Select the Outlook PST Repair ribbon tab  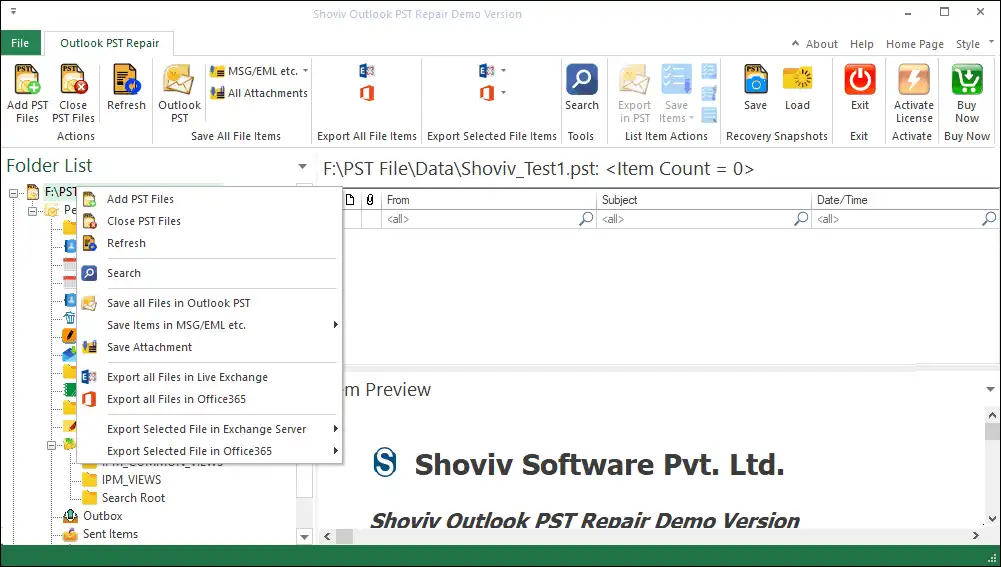109,43
